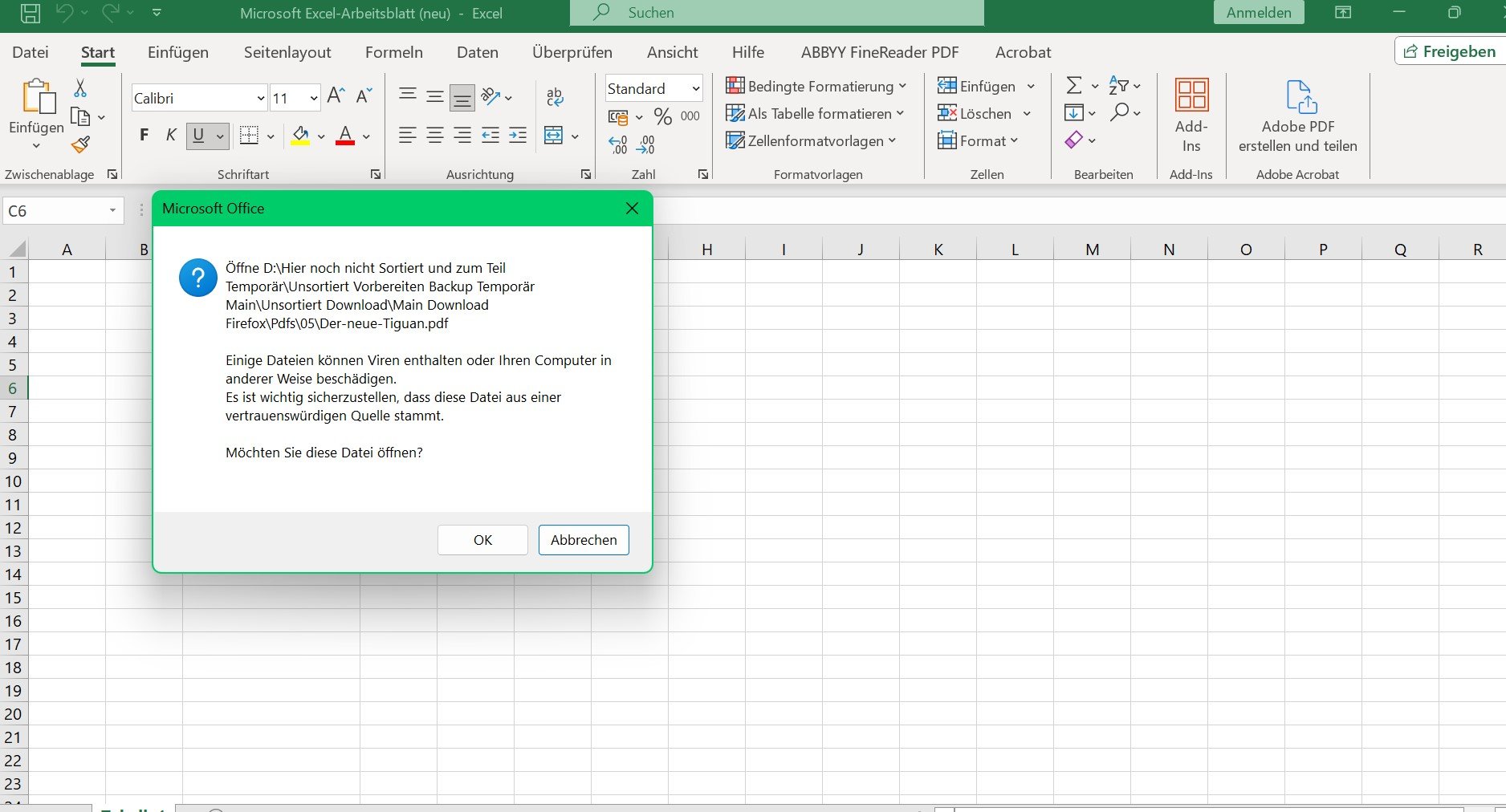Viewport: 1506px width, 812px height.
Task: Click the Suchen search box
Action: (x=777, y=13)
